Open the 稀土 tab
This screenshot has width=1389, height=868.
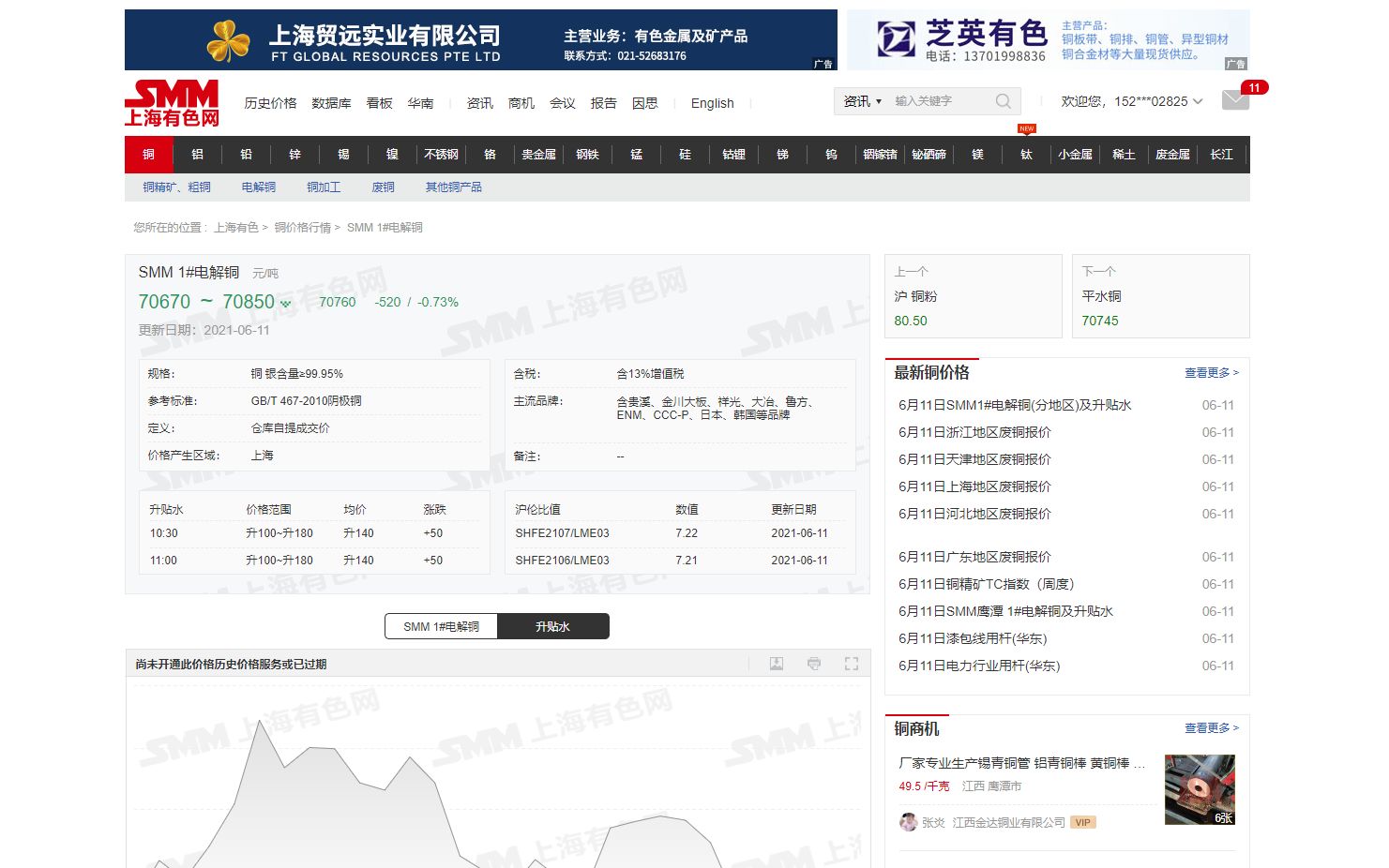click(x=1125, y=155)
